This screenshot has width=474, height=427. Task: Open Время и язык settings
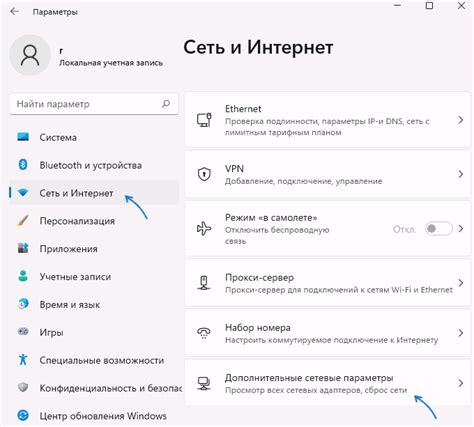click(94, 304)
